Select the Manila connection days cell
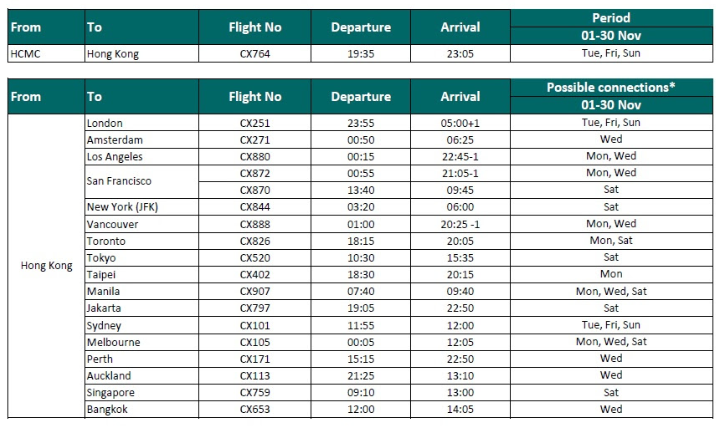The height and width of the screenshot is (426, 722). pyautogui.click(x=611, y=291)
